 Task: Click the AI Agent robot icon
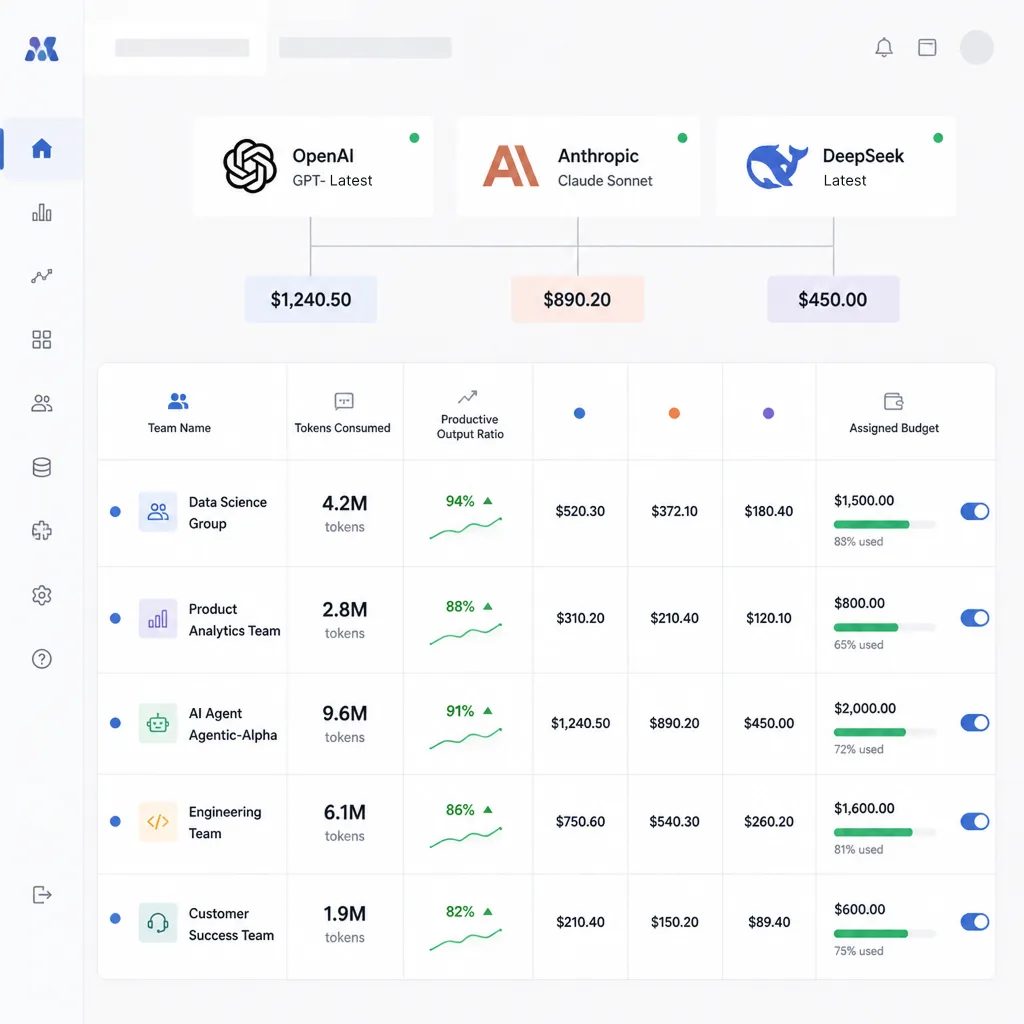point(158,723)
